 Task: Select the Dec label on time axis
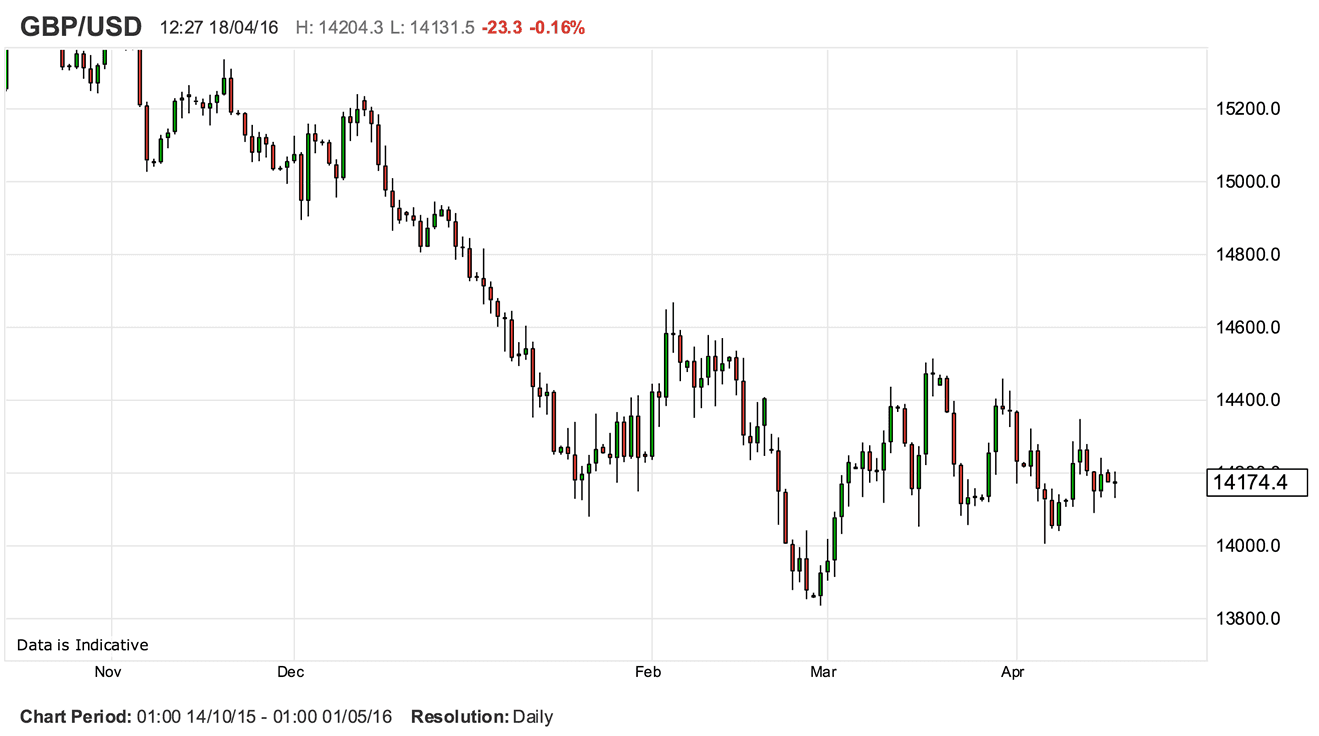(x=291, y=672)
